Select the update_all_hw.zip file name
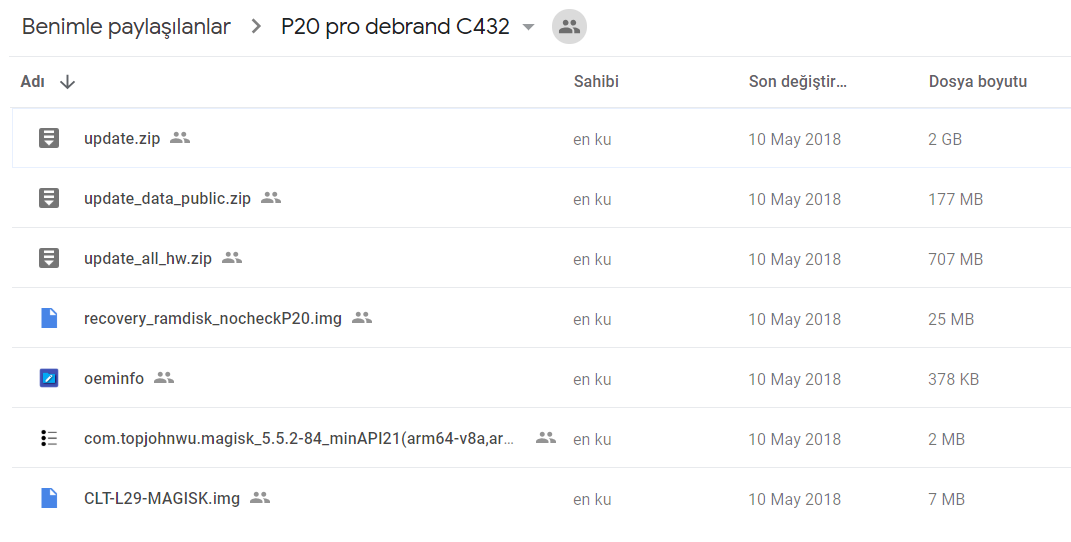Image resolution: width=1071 pixels, height=542 pixels. click(148, 259)
